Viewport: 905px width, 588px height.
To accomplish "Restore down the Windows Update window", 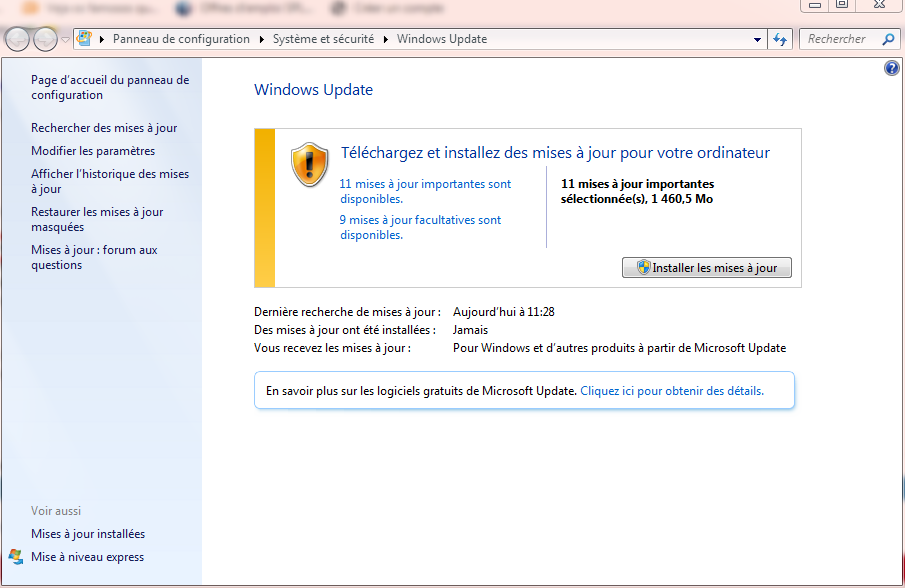I will pos(842,5).
